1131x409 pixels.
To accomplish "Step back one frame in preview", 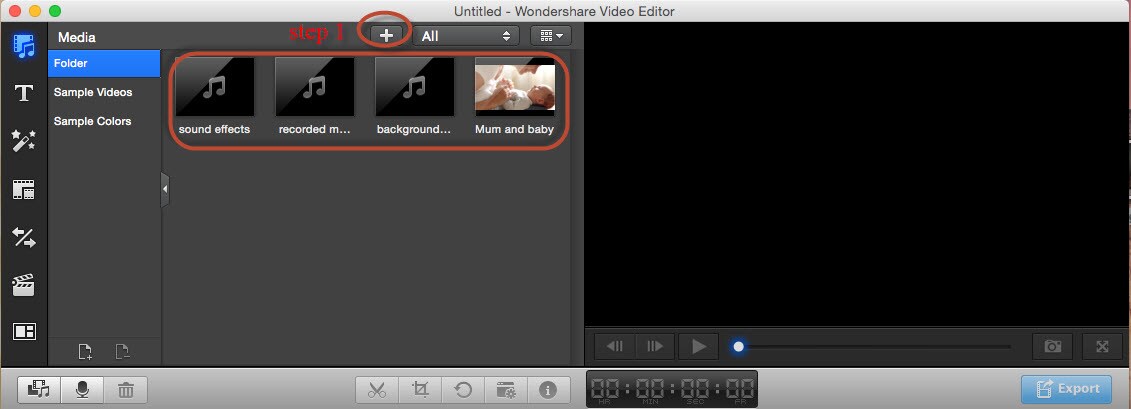I will pyautogui.click(x=615, y=346).
